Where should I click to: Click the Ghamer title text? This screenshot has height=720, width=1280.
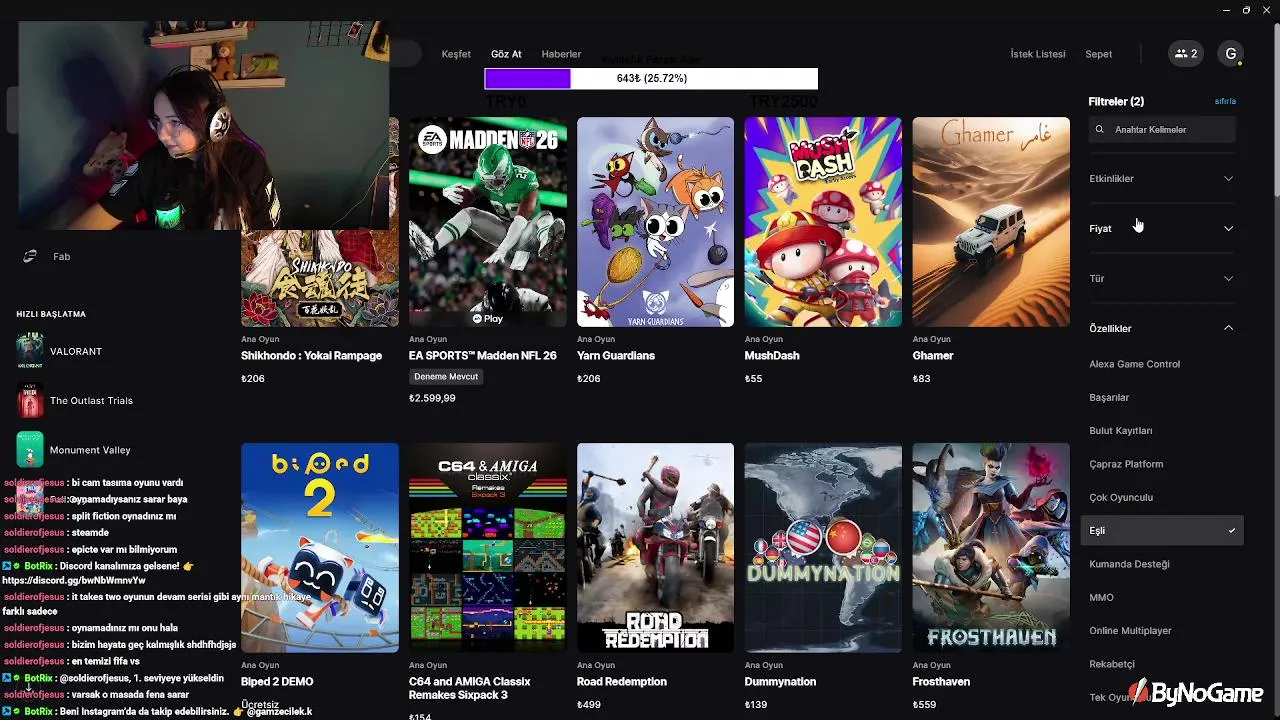click(933, 356)
